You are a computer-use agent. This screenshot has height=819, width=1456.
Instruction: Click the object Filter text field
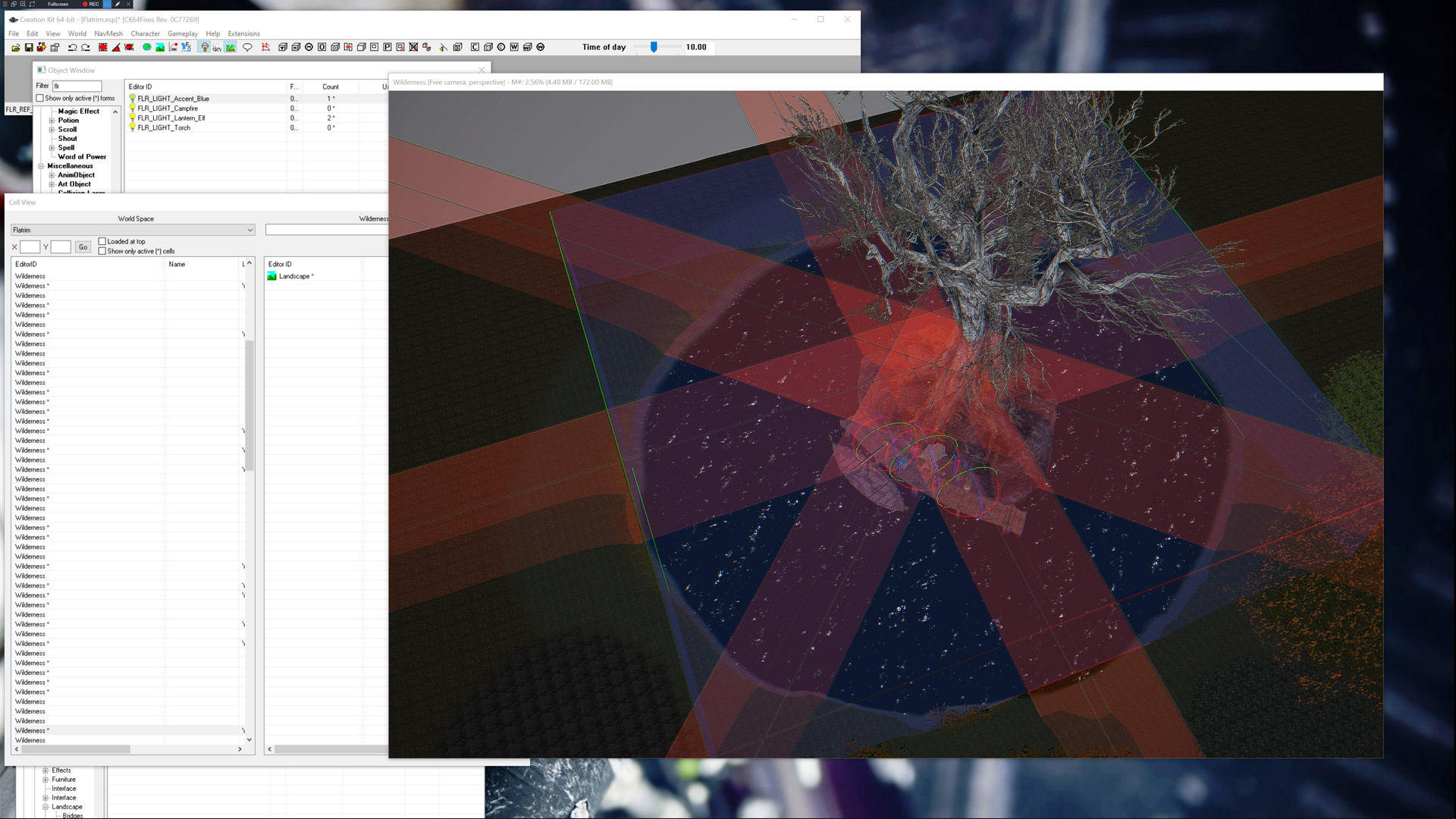pos(77,86)
